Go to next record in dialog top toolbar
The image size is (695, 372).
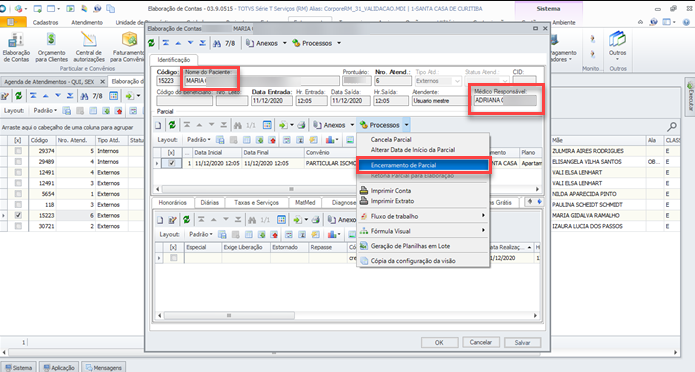click(191, 43)
